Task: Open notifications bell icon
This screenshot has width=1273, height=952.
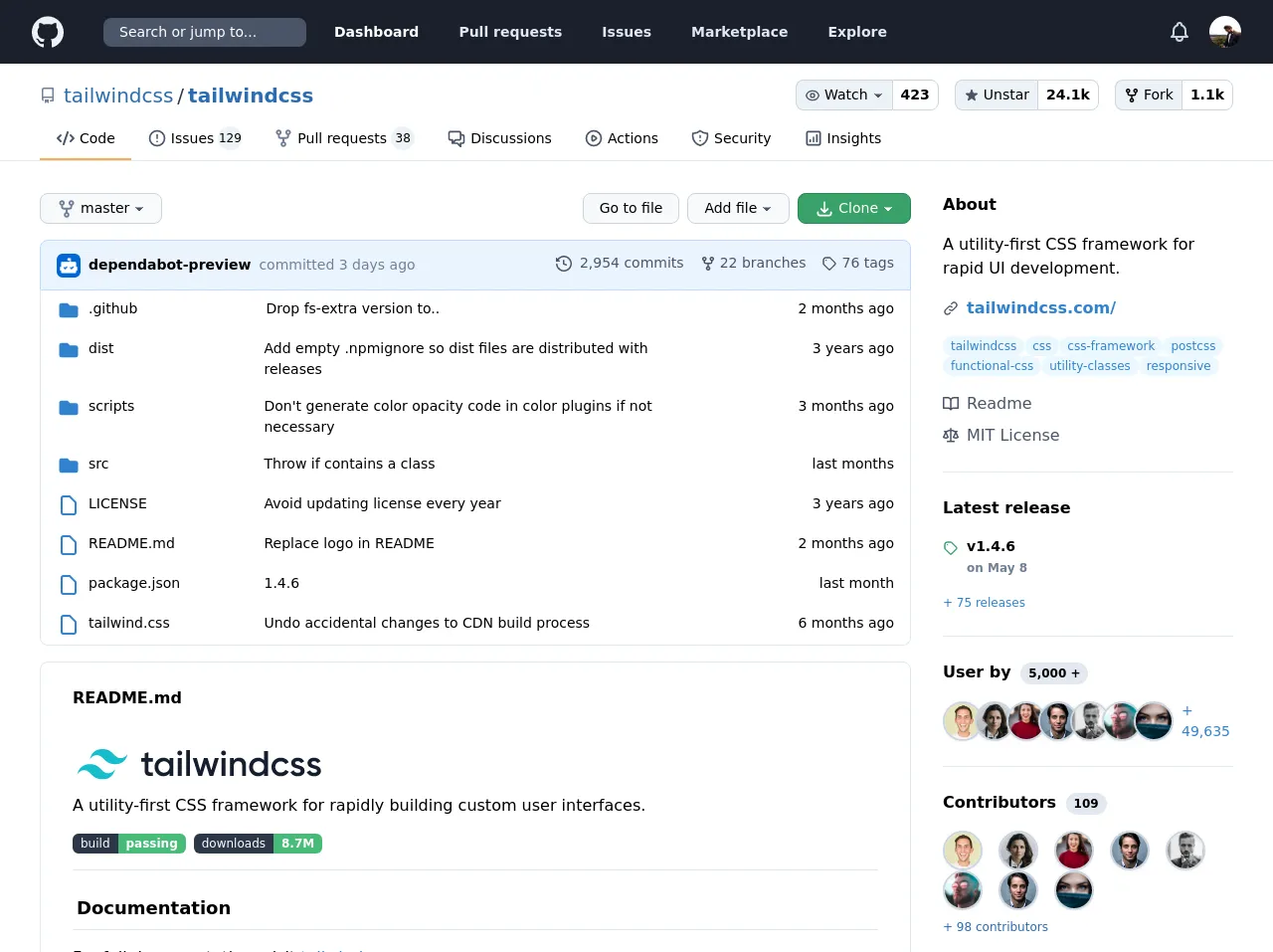Action: point(1180,32)
